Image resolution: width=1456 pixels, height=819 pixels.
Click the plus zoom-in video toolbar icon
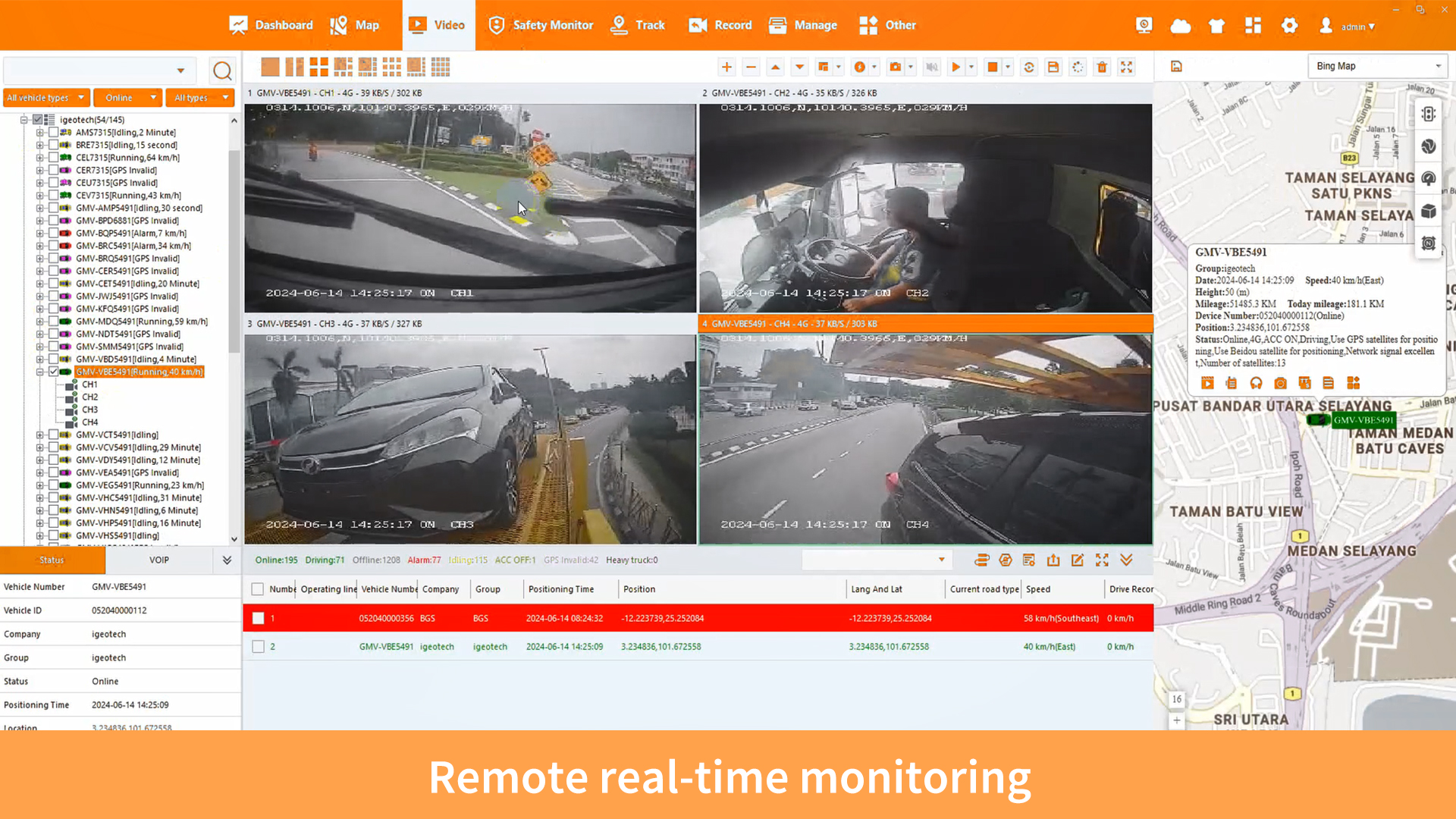(x=726, y=67)
